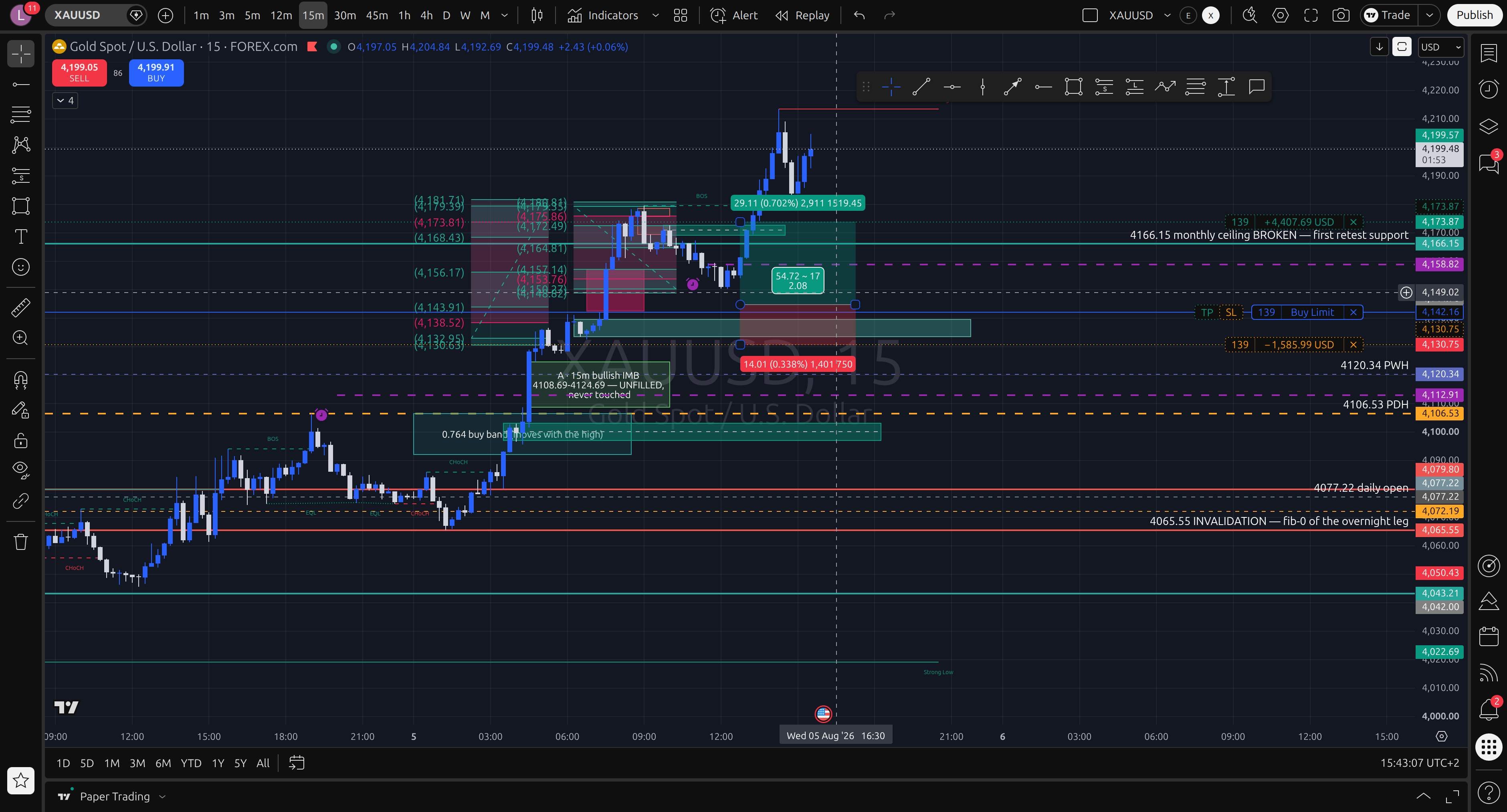Image resolution: width=1507 pixels, height=812 pixels.
Task: Toggle stay in drawing mode pencil-lock
Action: [x=21, y=410]
